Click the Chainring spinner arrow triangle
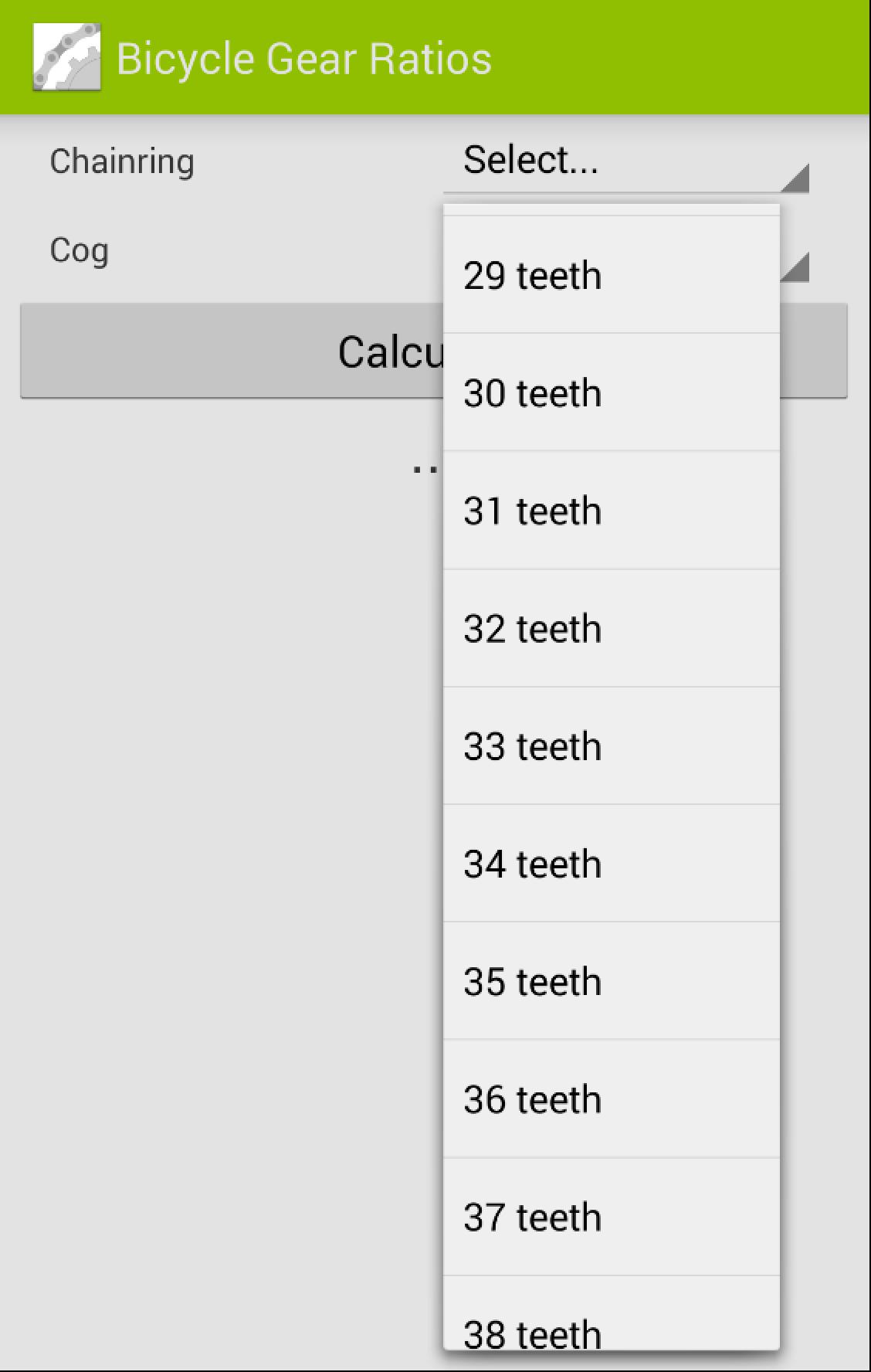This screenshot has width=871, height=1372. pos(795,178)
